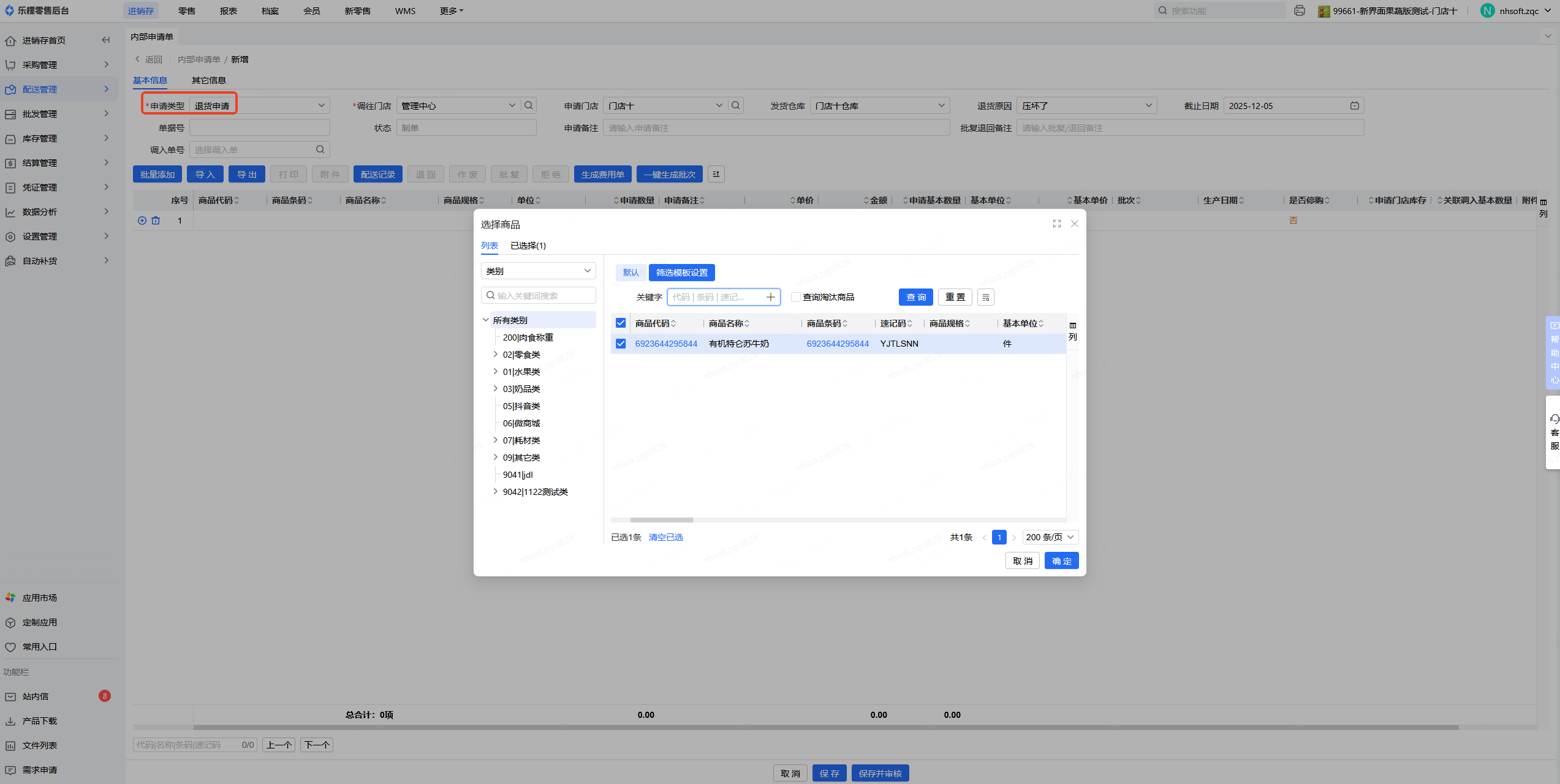The height and width of the screenshot is (784, 1560).
Task: Open the deadline date calendar icon
Action: (1354, 105)
